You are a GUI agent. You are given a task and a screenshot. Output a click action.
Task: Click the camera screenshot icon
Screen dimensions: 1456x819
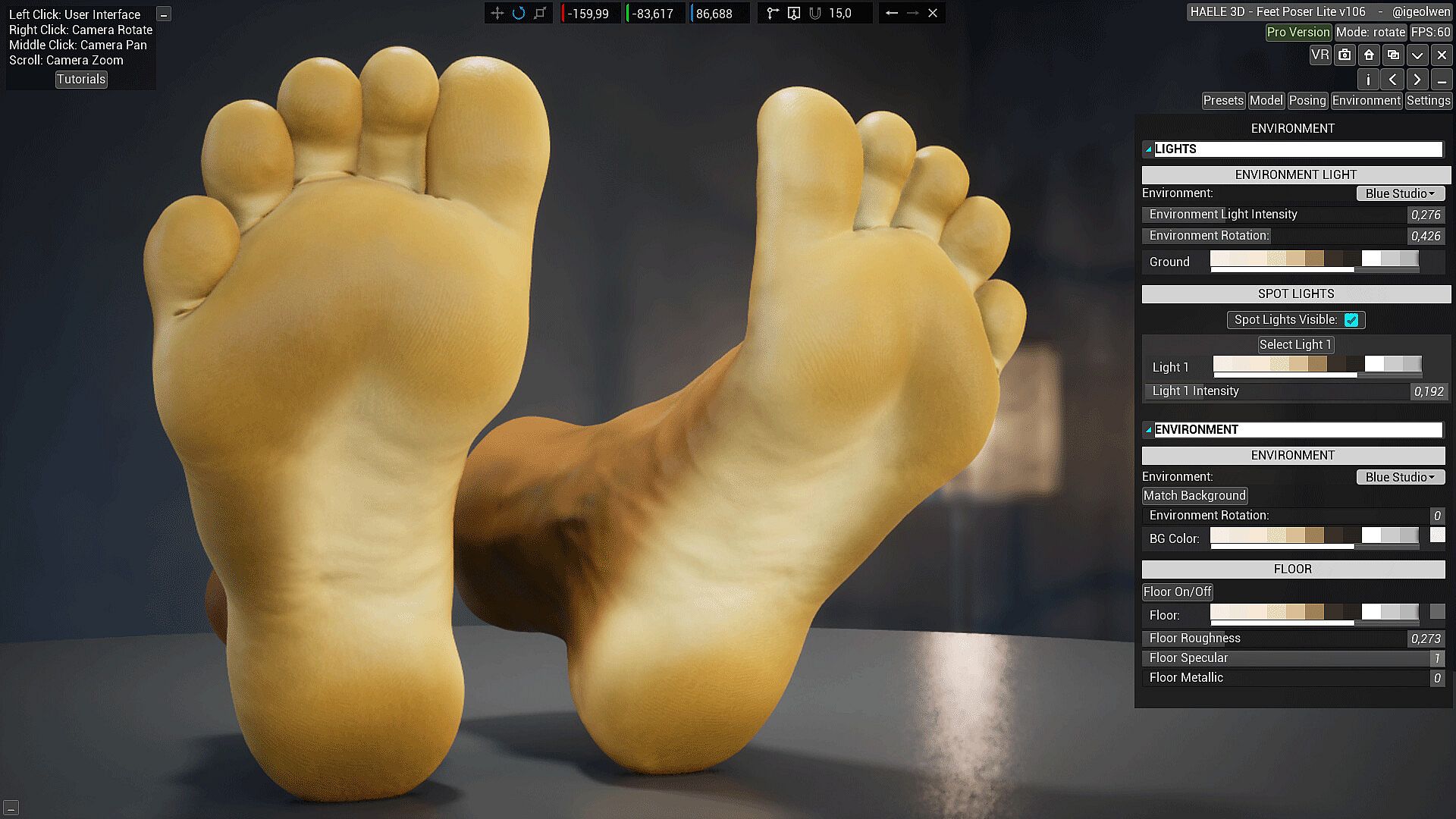click(1345, 55)
